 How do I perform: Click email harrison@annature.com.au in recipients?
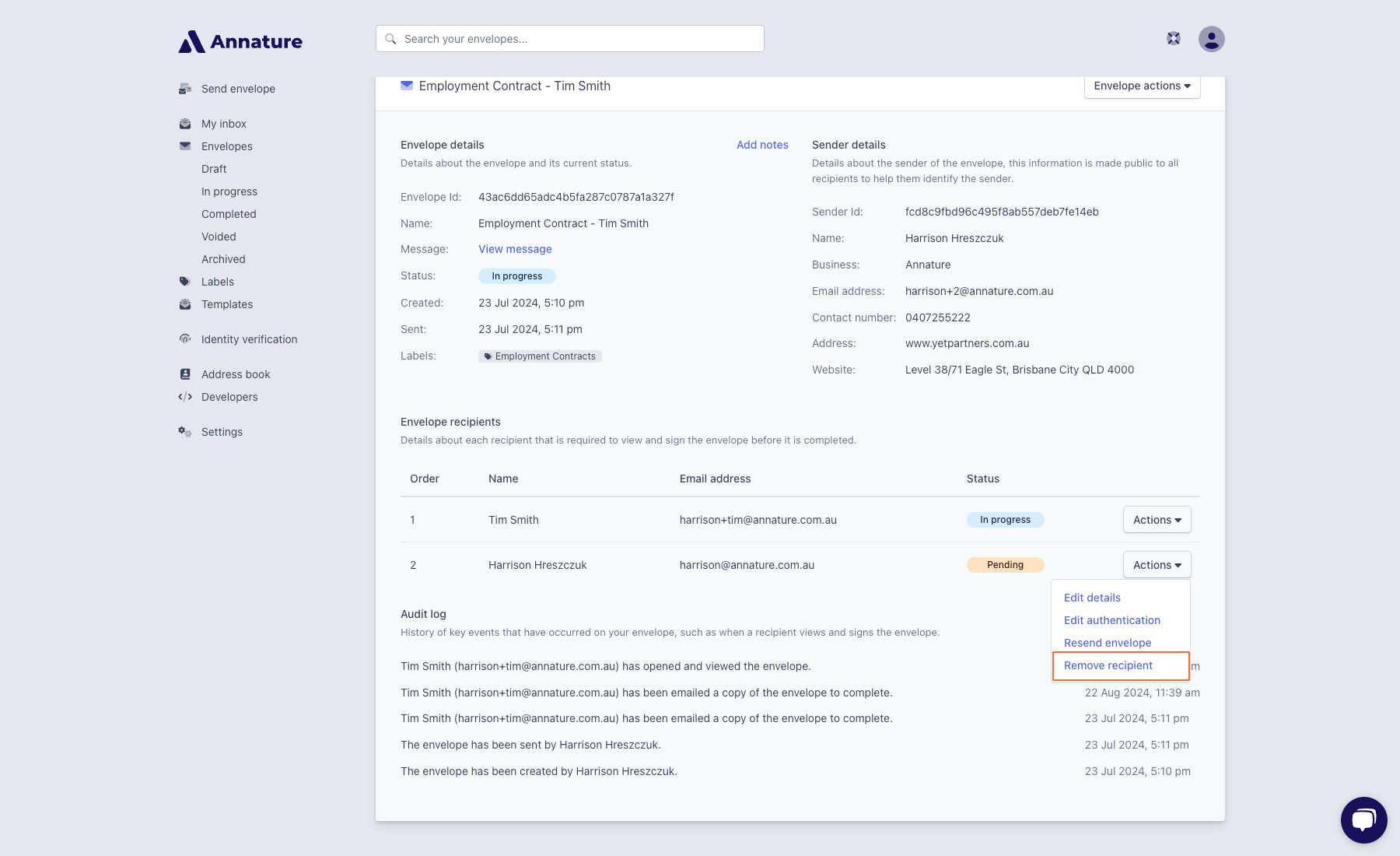[x=747, y=565]
